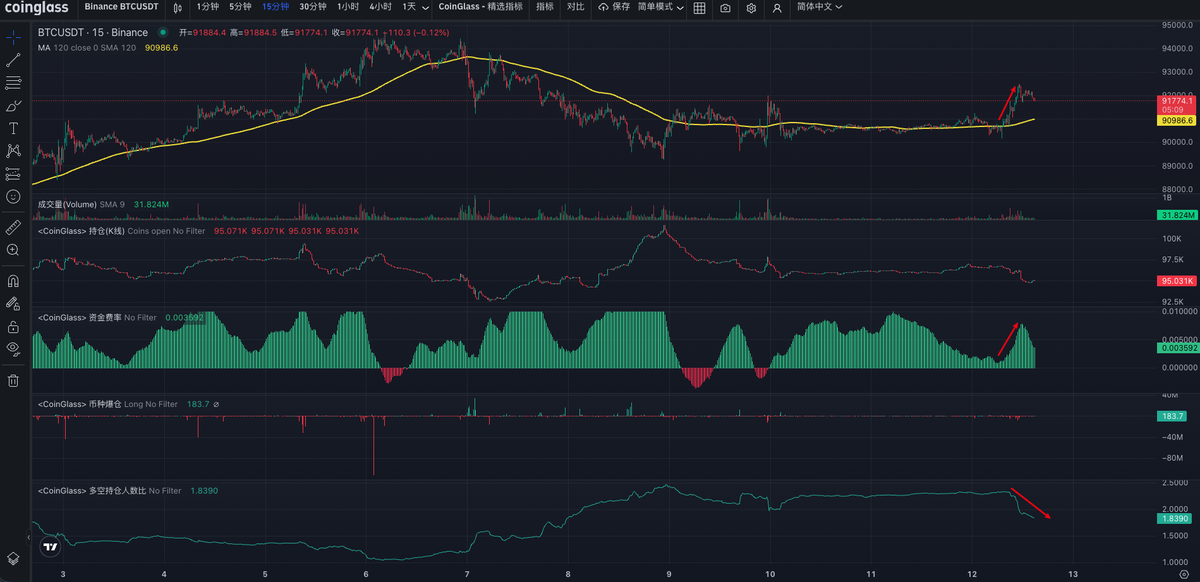Image resolution: width=1200 pixels, height=582 pixels.
Task: Open the candlestick chart style selector
Action: coord(177,8)
